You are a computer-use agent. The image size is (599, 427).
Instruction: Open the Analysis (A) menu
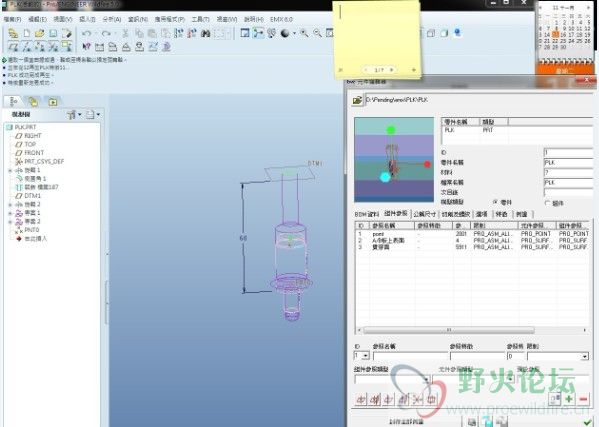[x=112, y=19]
